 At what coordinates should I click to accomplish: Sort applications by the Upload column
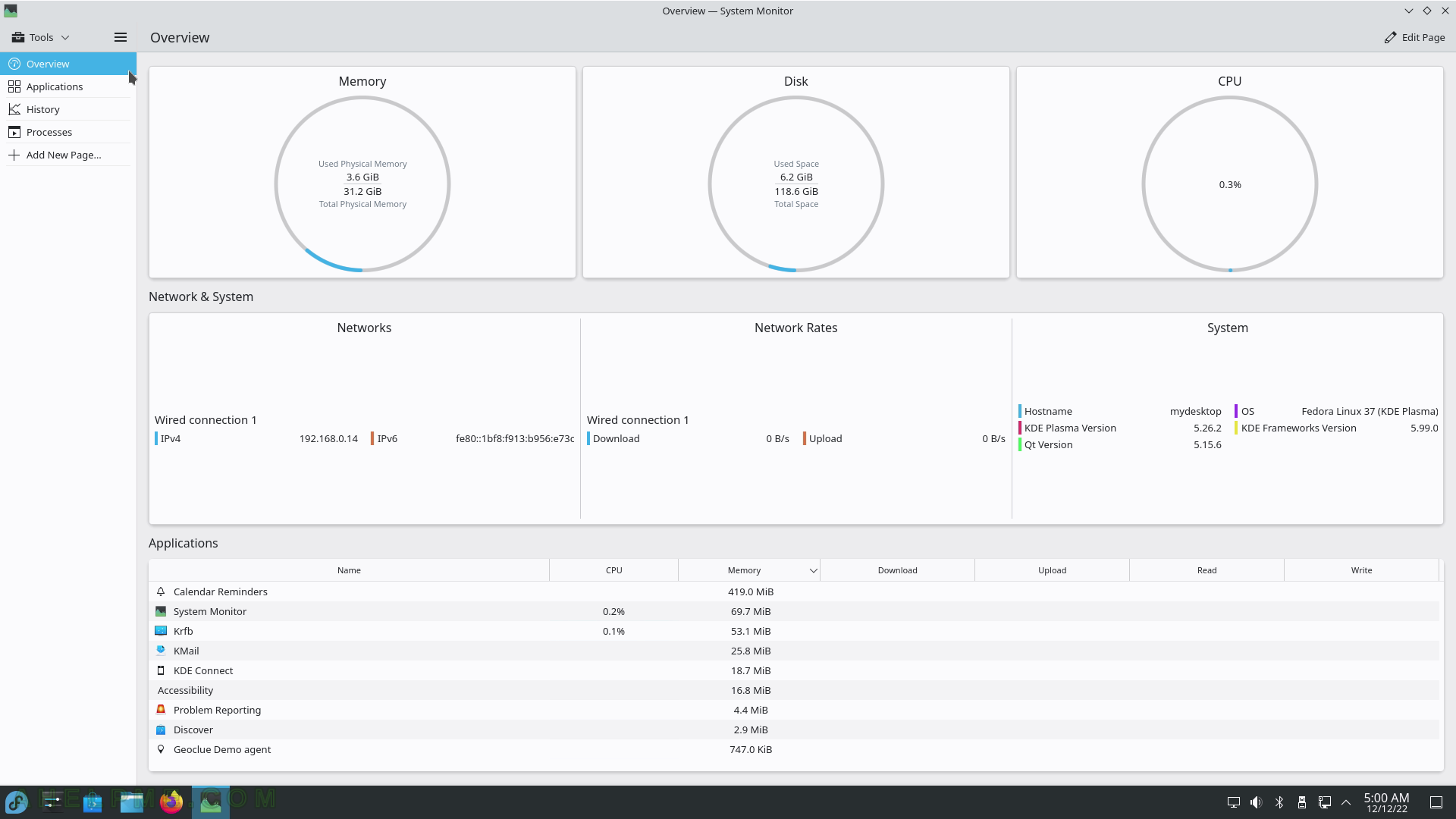click(x=1052, y=570)
